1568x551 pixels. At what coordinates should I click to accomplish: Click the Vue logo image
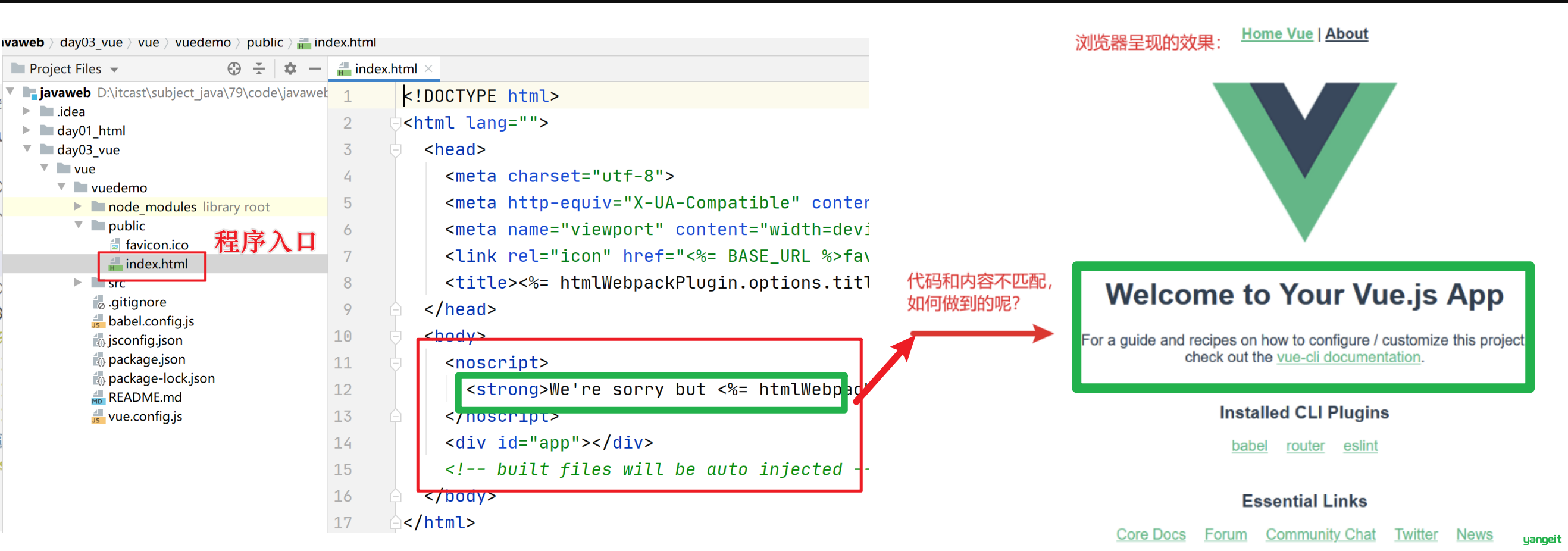point(1304,161)
